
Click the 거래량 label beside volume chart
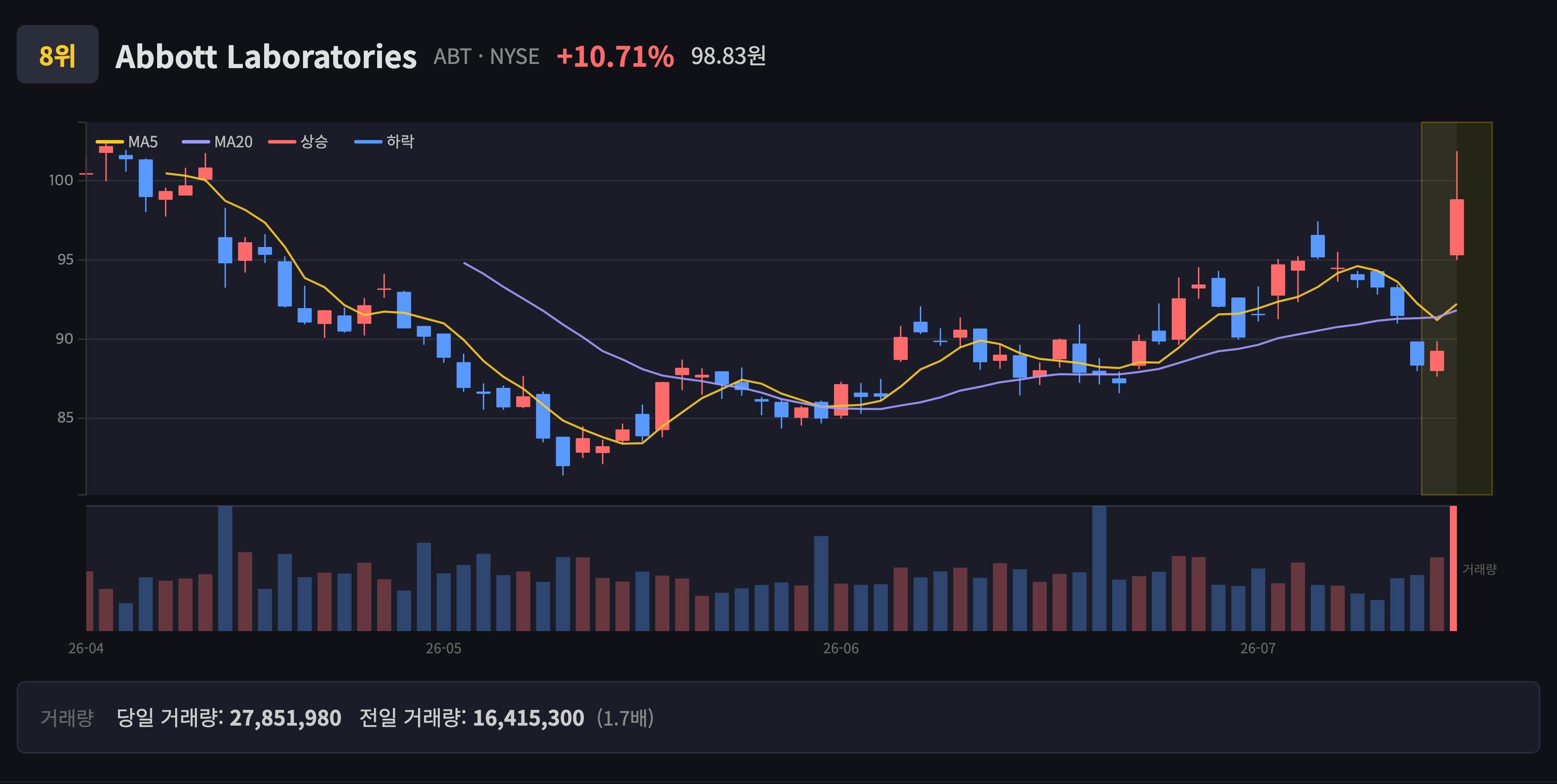[1480, 569]
